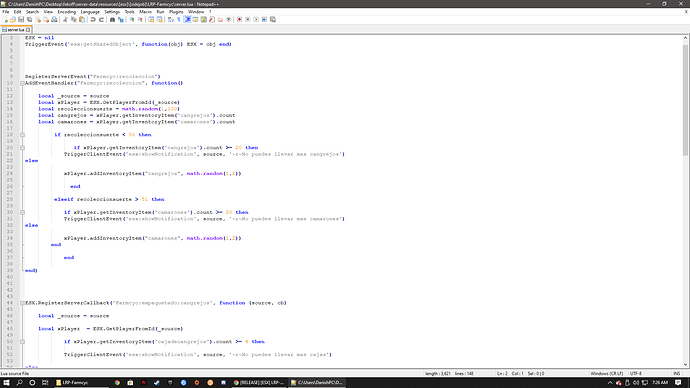Close the server.lua tab
Viewport: 690px width, 388px height.
[x=28, y=29]
